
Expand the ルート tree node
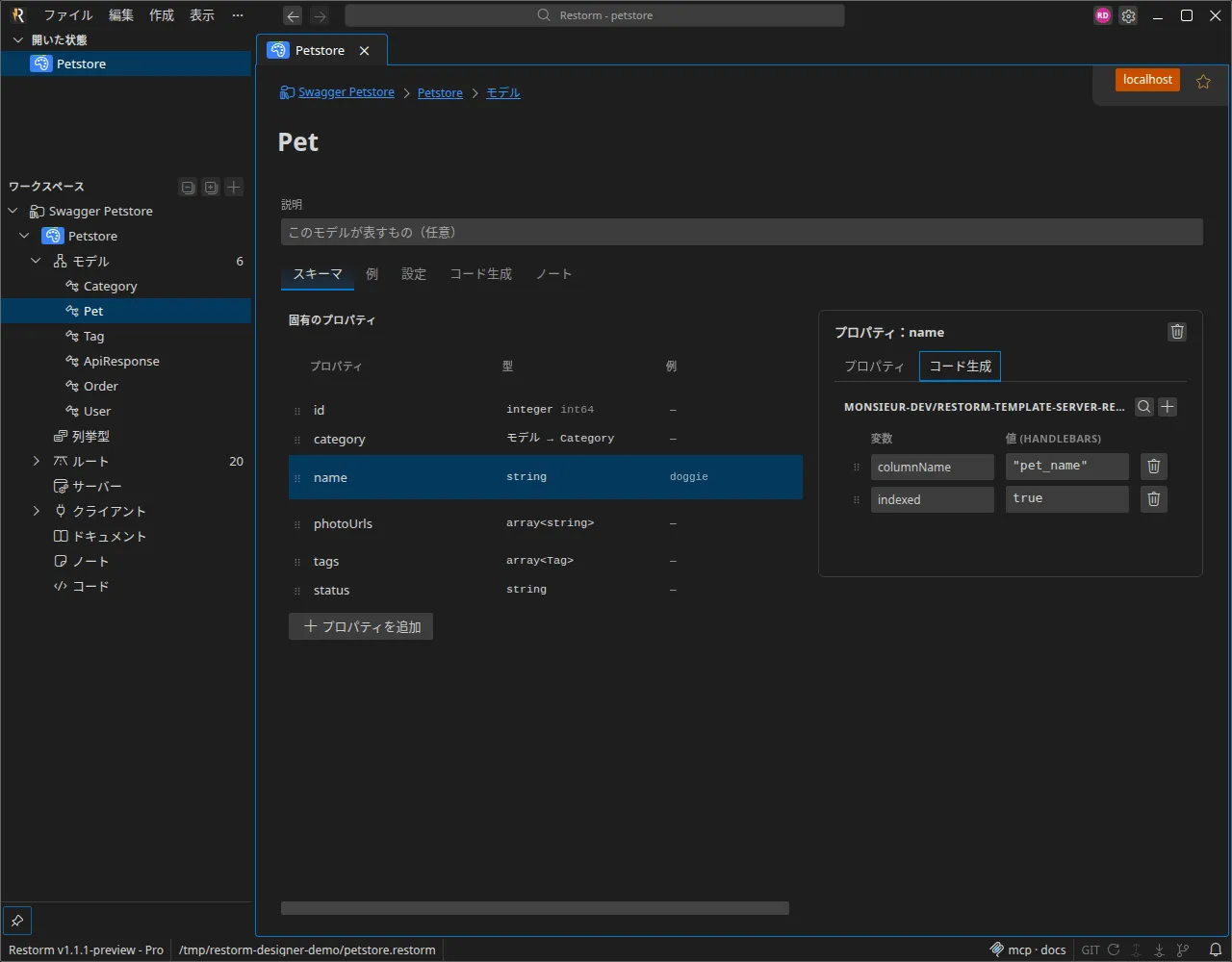tap(37, 462)
